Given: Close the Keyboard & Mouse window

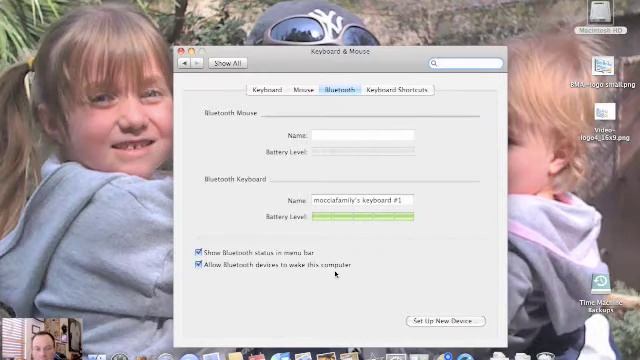Looking at the screenshot, I should (x=181, y=51).
